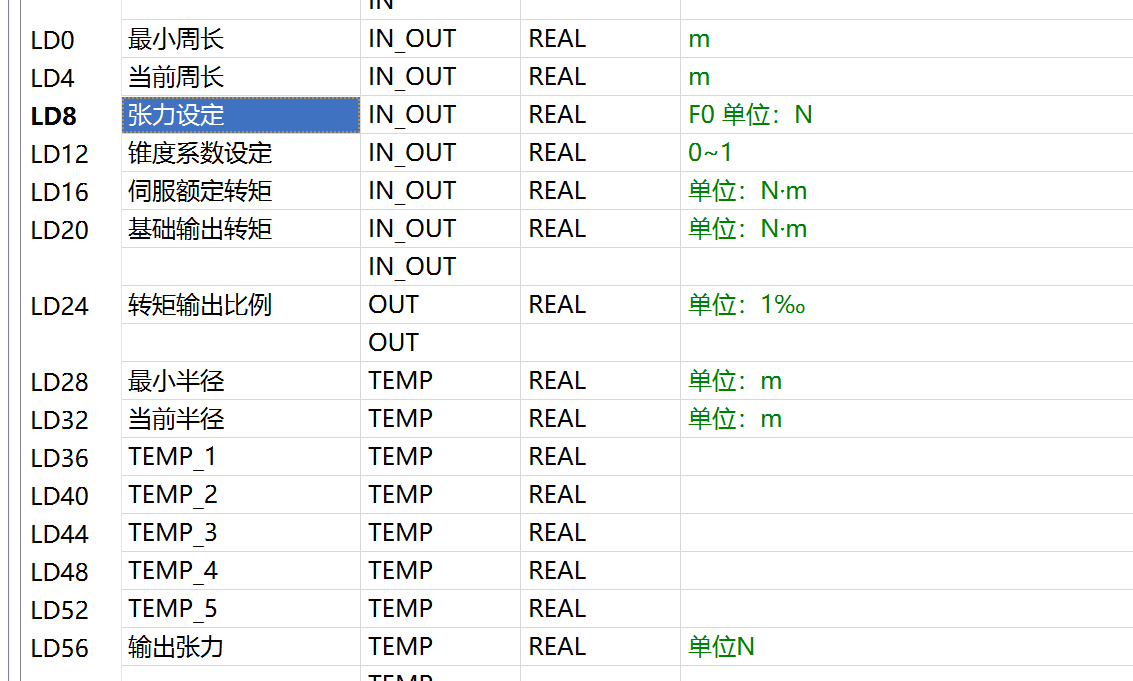Click comment "m" in 最小周长 row
This screenshot has height=681, width=1133.
tap(699, 39)
